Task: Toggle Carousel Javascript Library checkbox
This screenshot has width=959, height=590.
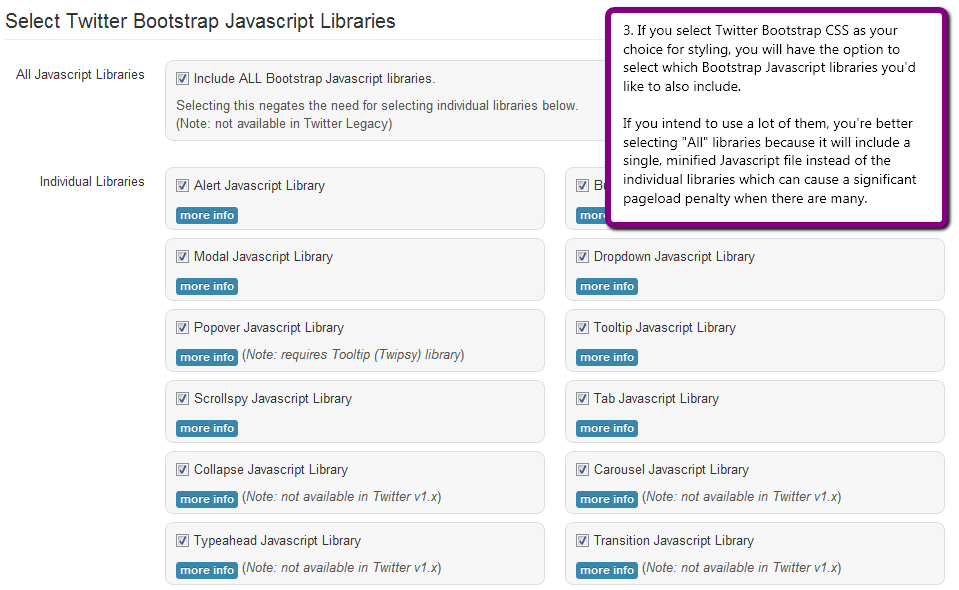Action: [x=582, y=469]
